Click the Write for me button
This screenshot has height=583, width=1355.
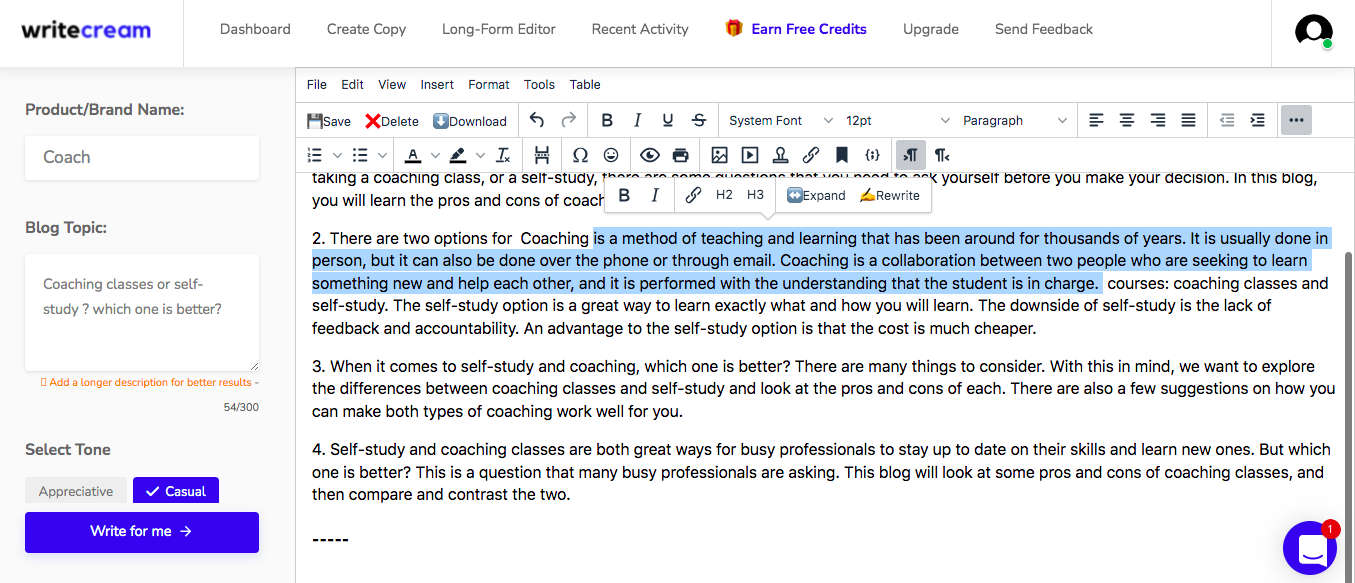[141, 532]
